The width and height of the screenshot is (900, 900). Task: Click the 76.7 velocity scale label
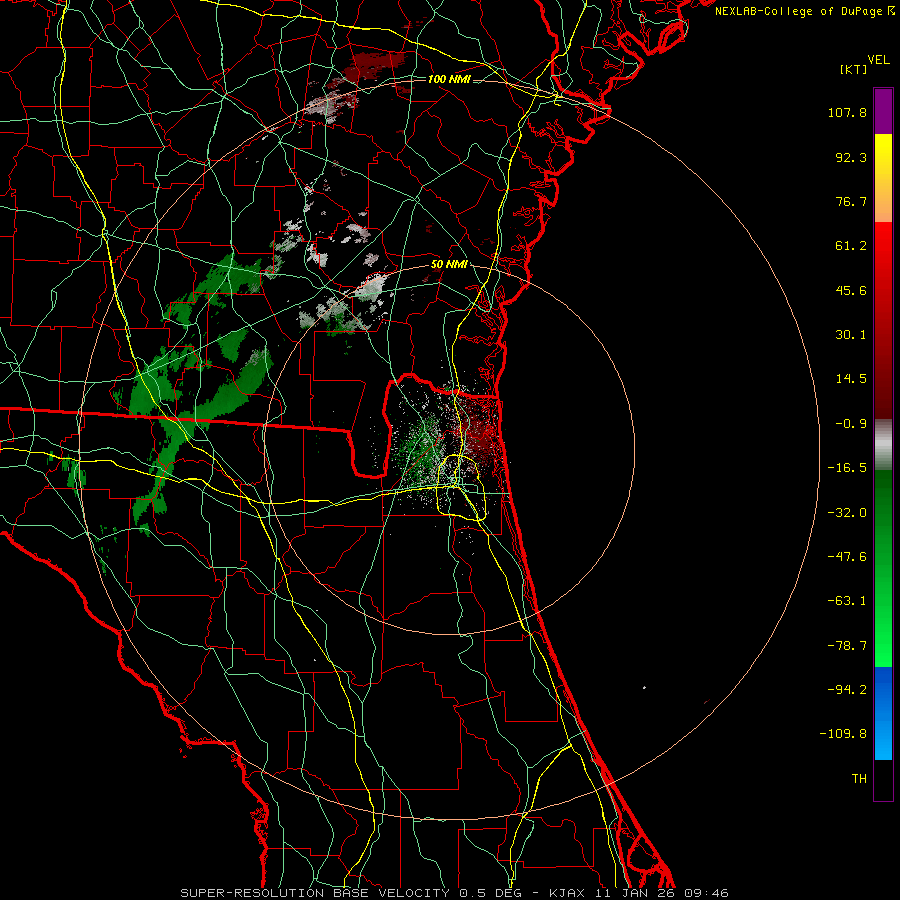(x=851, y=201)
